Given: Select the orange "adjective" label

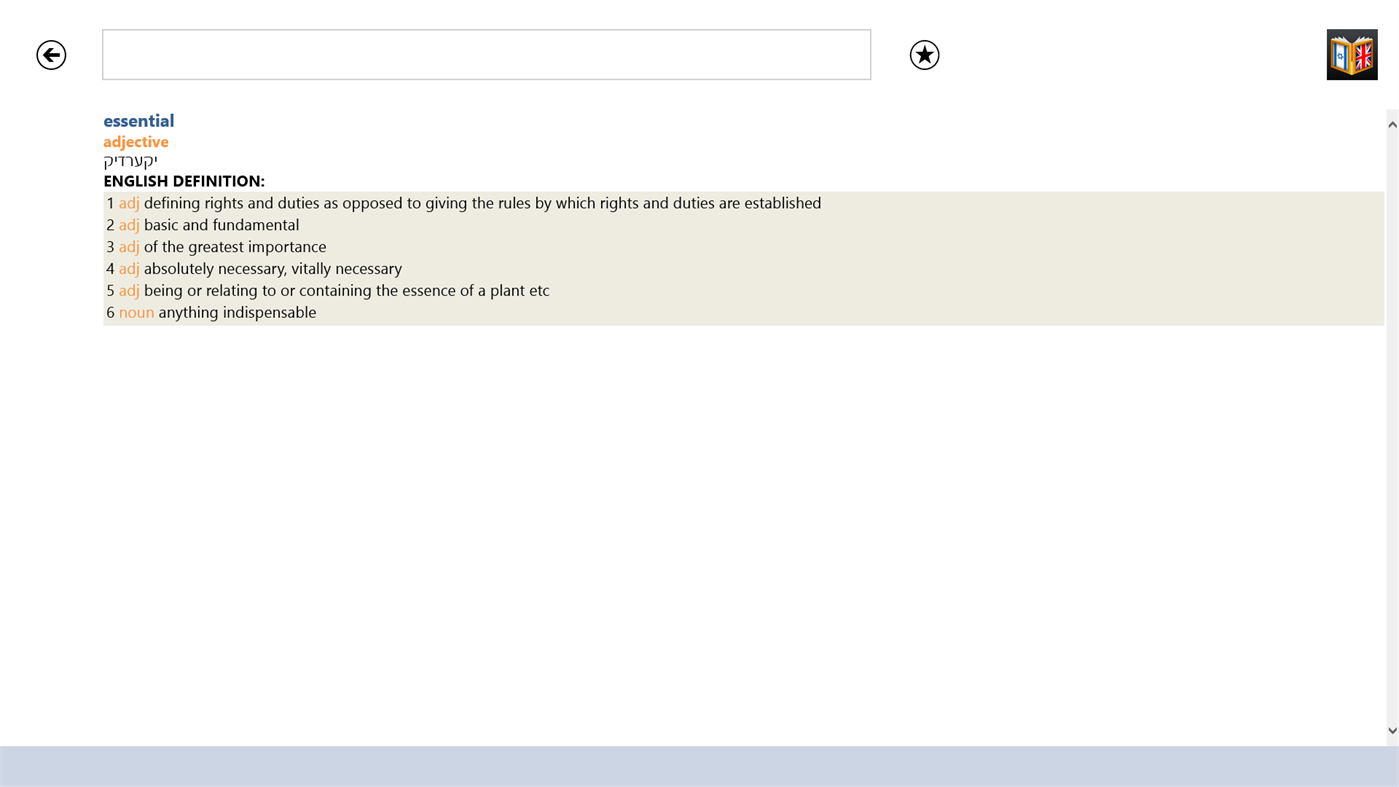Looking at the screenshot, I should [136, 142].
